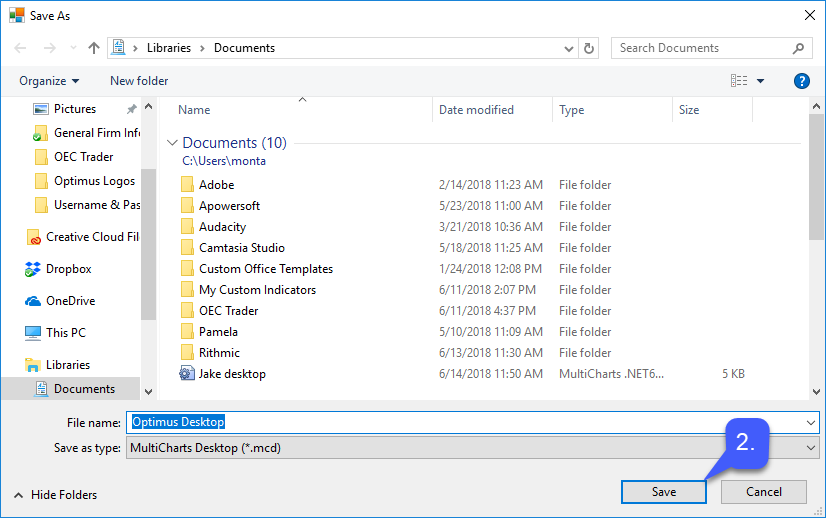Select This PC in navigation pane

pos(55,333)
